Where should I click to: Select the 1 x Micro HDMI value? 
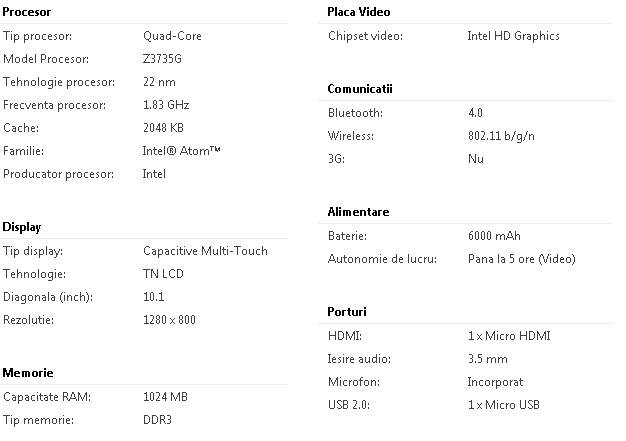508,336
